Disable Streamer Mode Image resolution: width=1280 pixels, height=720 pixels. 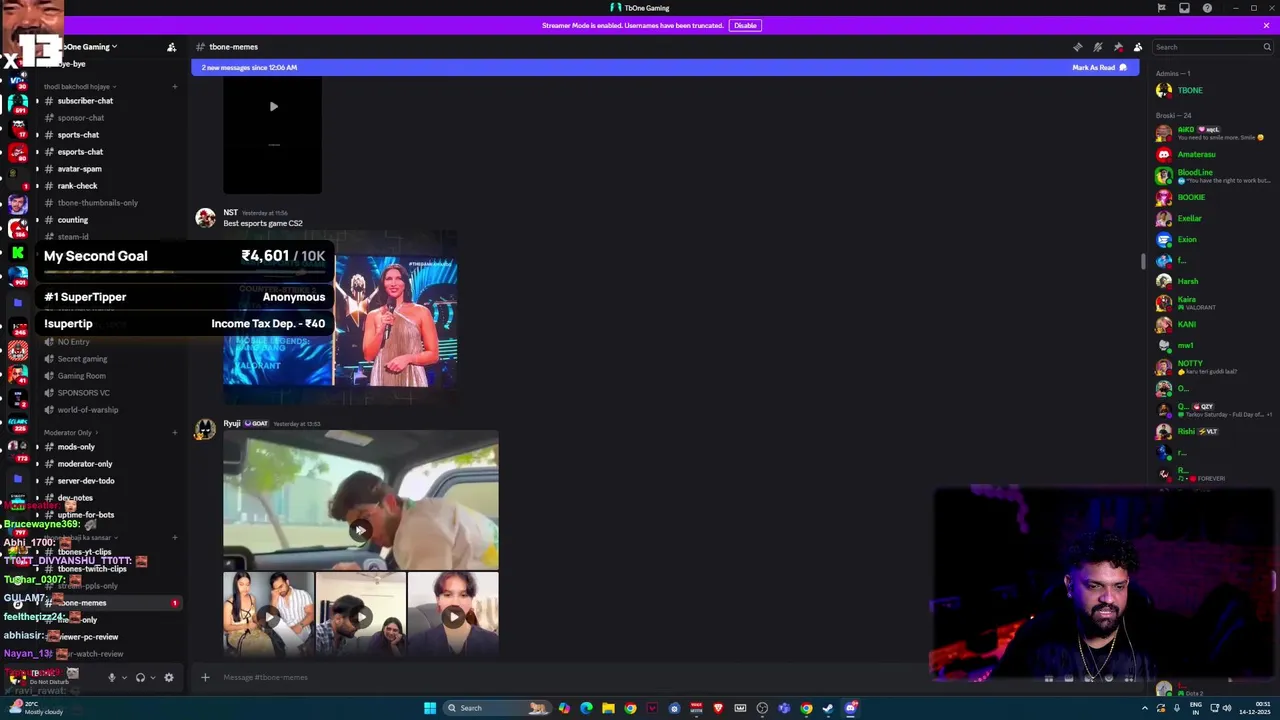745,25
